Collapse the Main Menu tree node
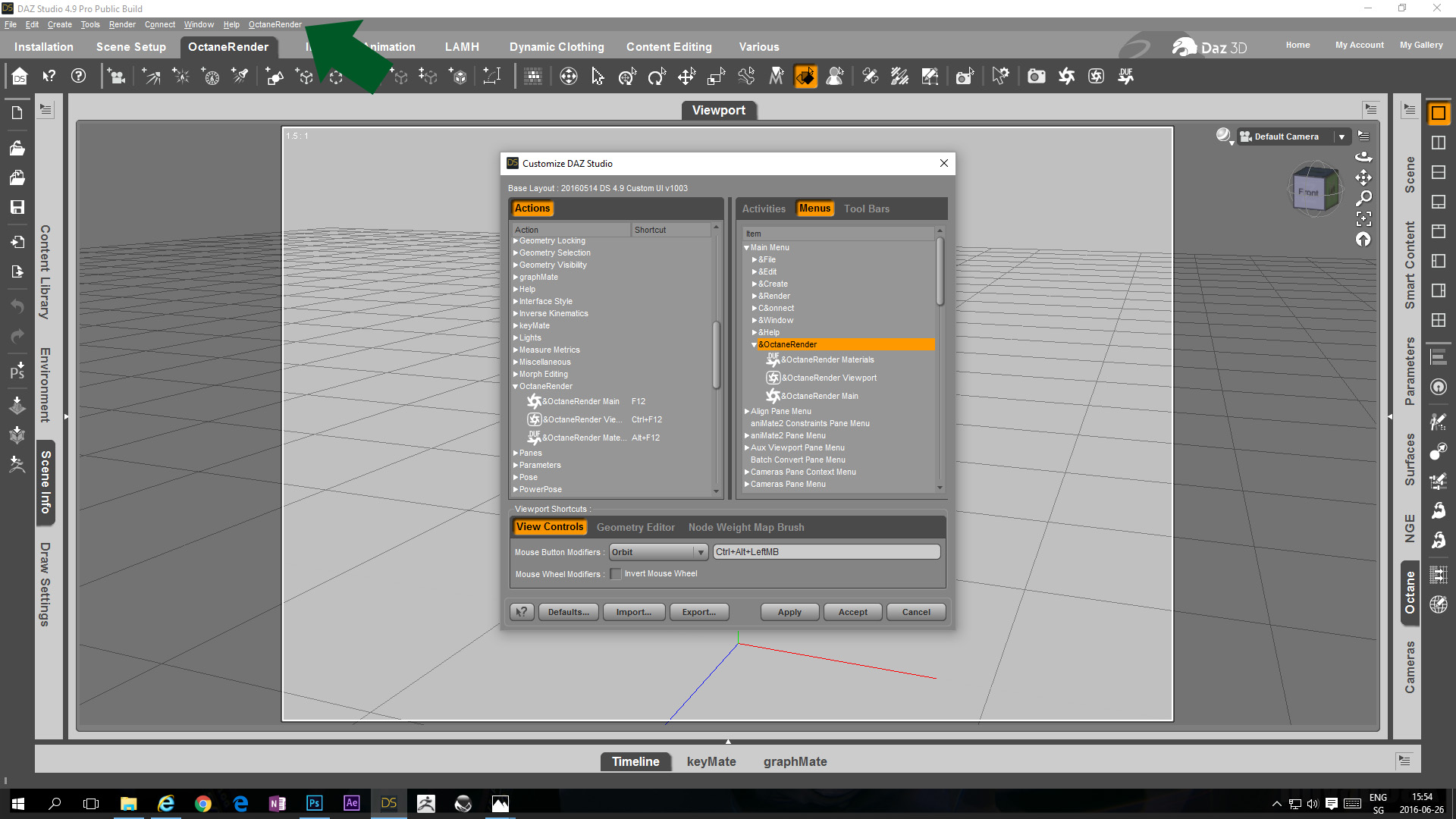 pyautogui.click(x=746, y=248)
